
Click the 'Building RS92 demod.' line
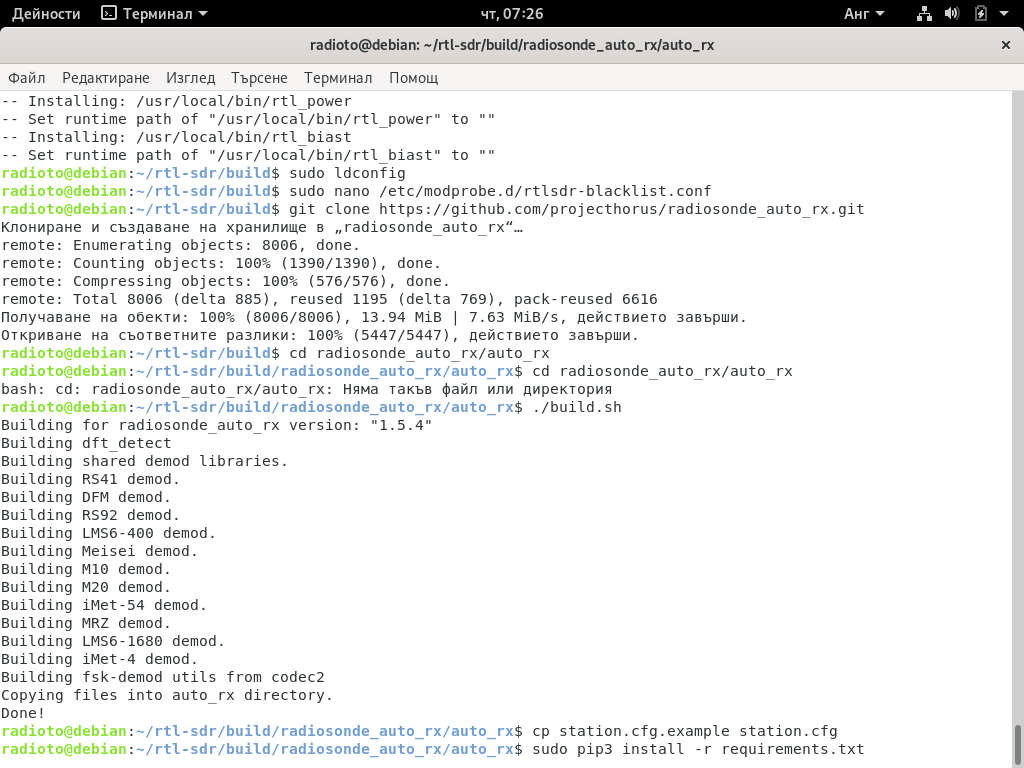pyautogui.click(x=90, y=515)
